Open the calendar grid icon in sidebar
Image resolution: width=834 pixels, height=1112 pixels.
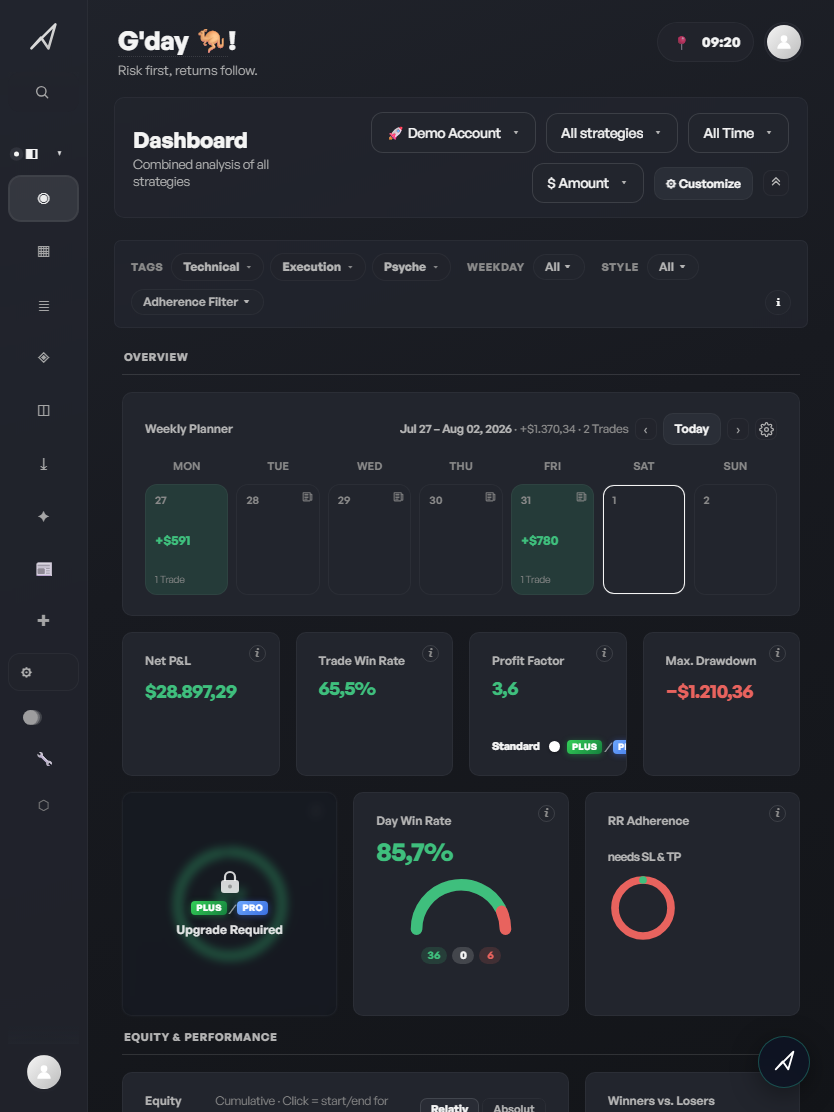pyautogui.click(x=43, y=251)
